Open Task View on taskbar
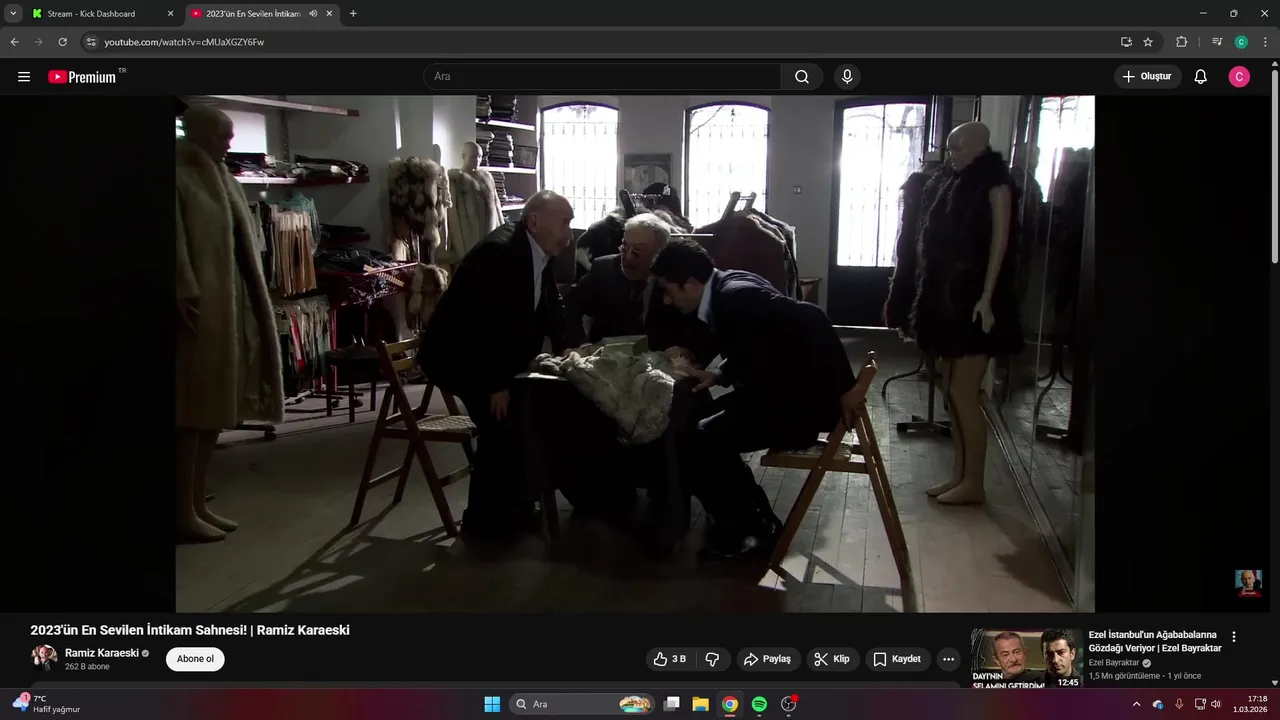This screenshot has height=720, width=1280. pyautogui.click(x=672, y=704)
